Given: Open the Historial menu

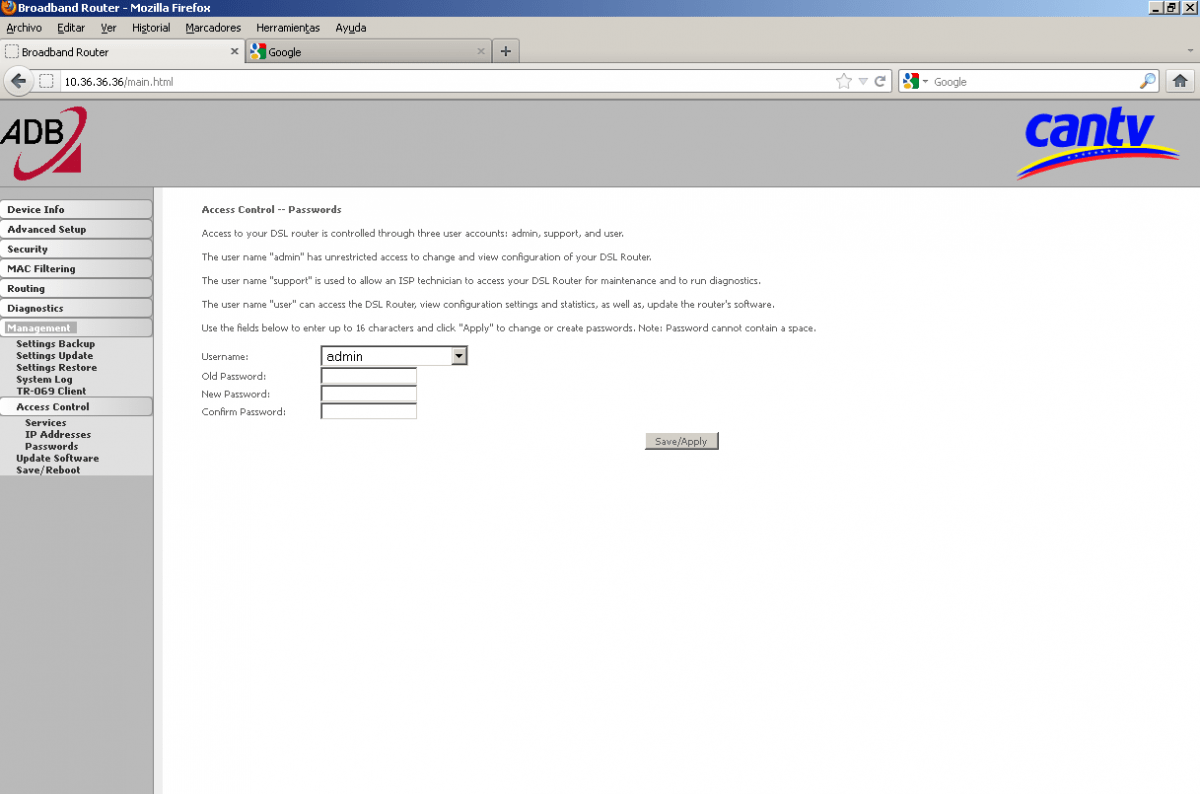Looking at the screenshot, I should pos(151,27).
